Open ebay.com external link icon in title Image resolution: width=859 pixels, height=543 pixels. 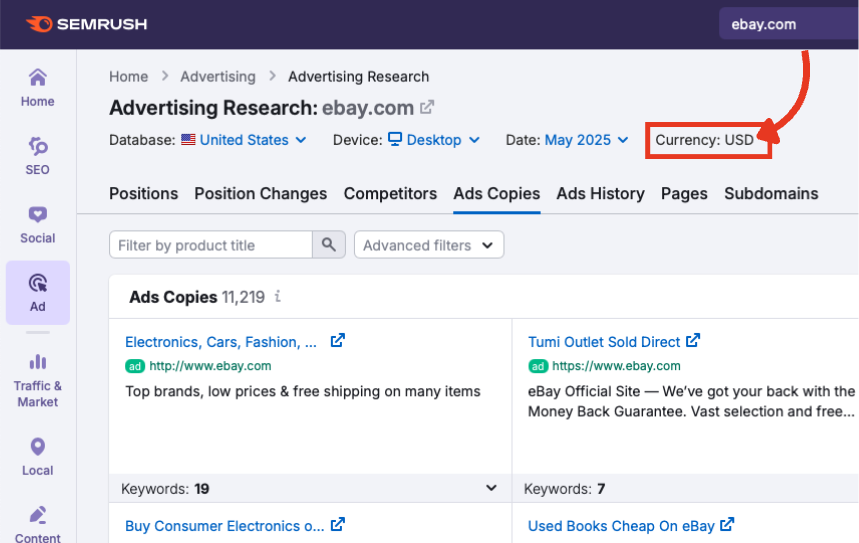coord(427,107)
